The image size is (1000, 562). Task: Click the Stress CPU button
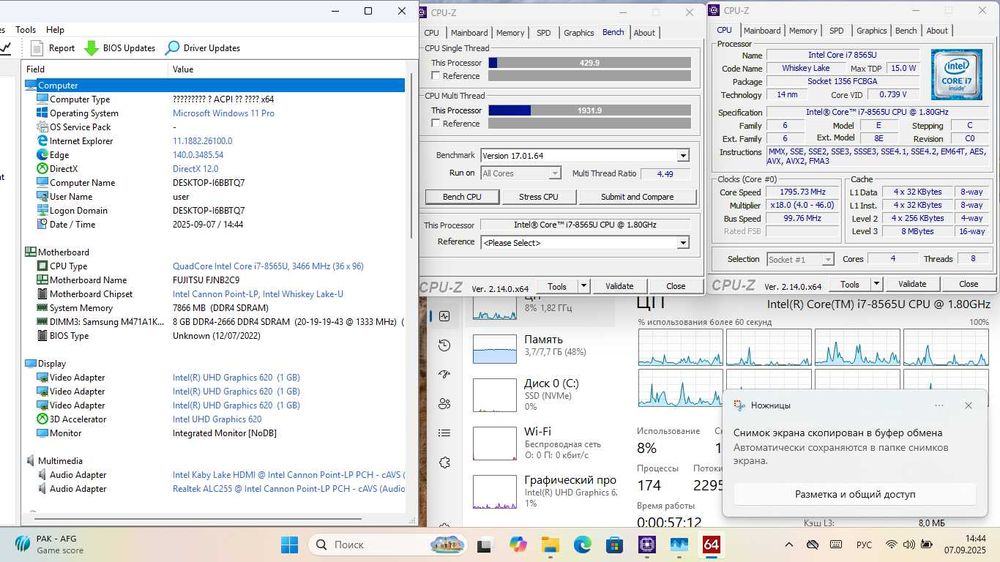538,196
